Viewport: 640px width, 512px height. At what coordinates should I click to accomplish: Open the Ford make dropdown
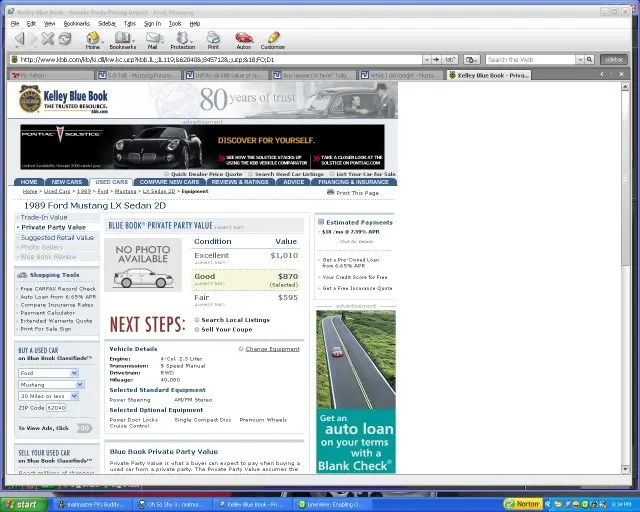point(74,373)
